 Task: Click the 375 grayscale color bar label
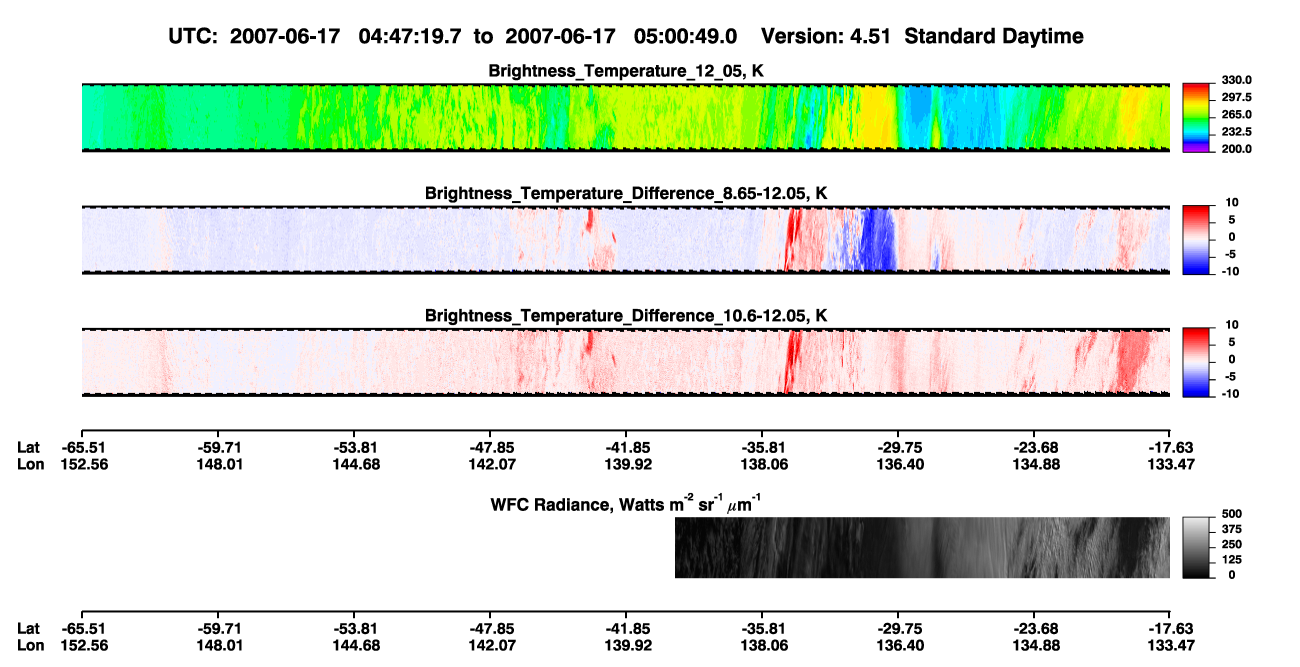tap(1230, 529)
